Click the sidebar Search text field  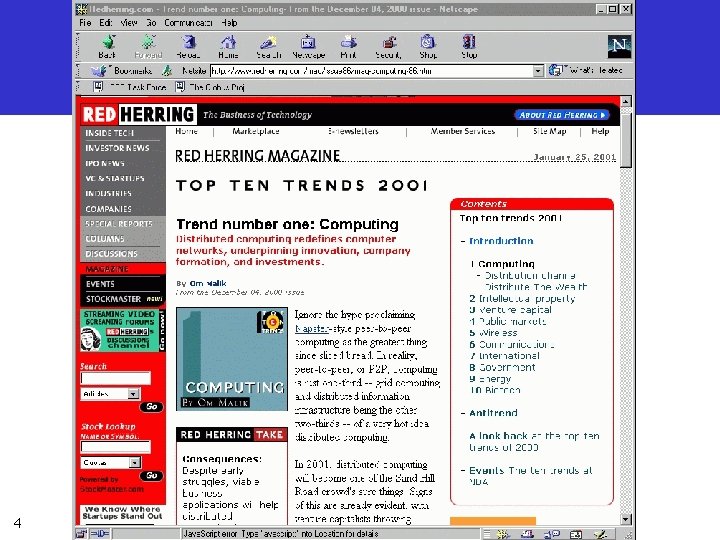pyautogui.click(x=116, y=378)
